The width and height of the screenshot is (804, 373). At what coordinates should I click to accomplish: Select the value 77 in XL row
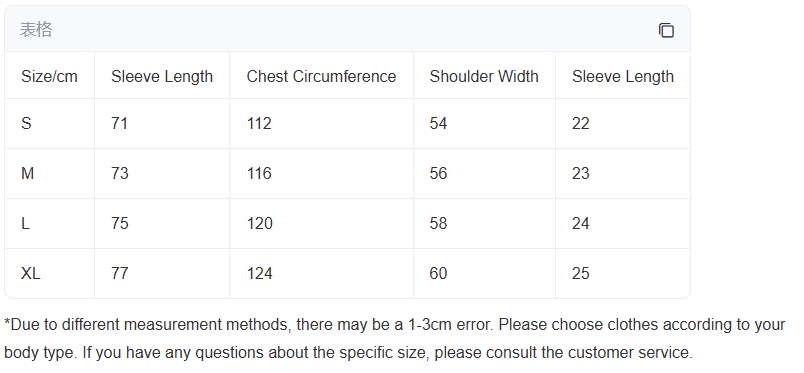tap(119, 273)
